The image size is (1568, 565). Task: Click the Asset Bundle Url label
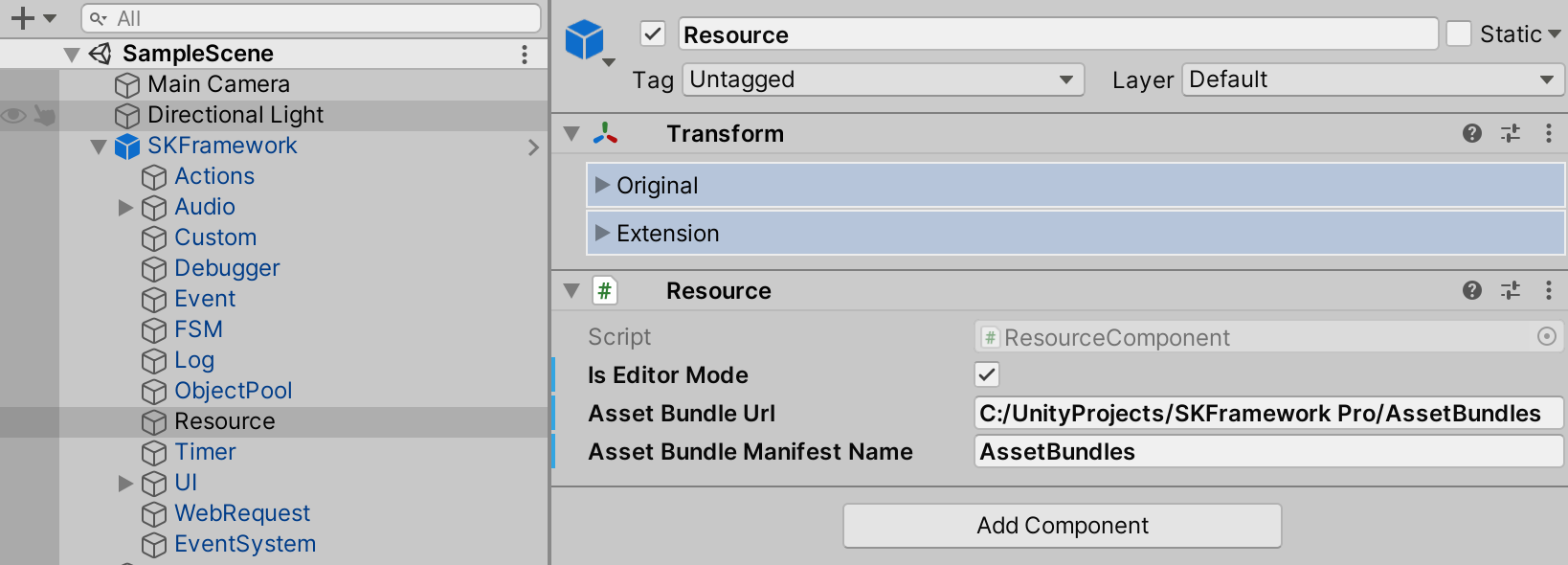682,414
